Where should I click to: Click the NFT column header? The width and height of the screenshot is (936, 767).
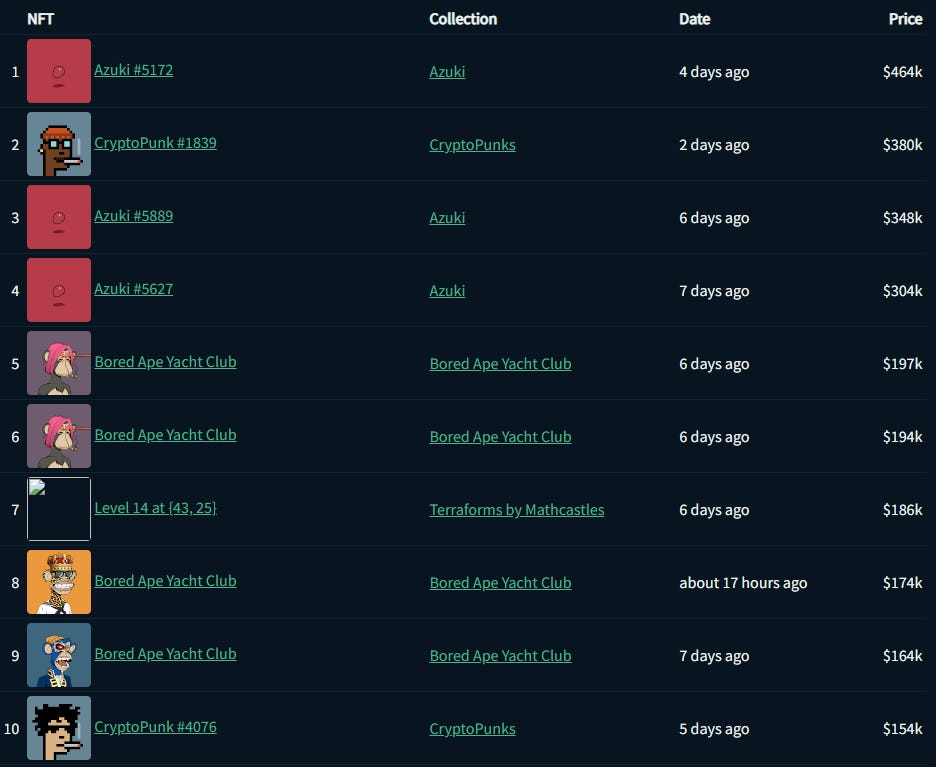tap(41, 19)
